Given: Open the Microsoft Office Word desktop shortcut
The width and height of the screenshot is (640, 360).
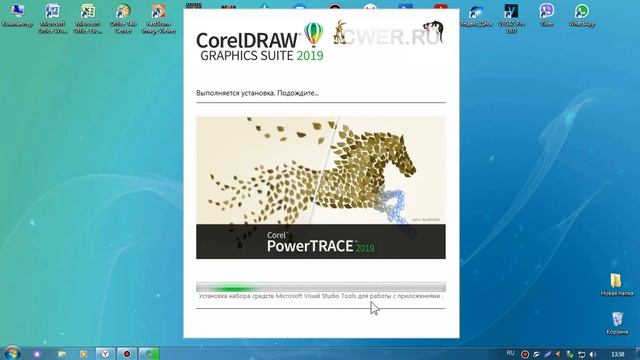Looking at the screenshot, I should 53,19.
